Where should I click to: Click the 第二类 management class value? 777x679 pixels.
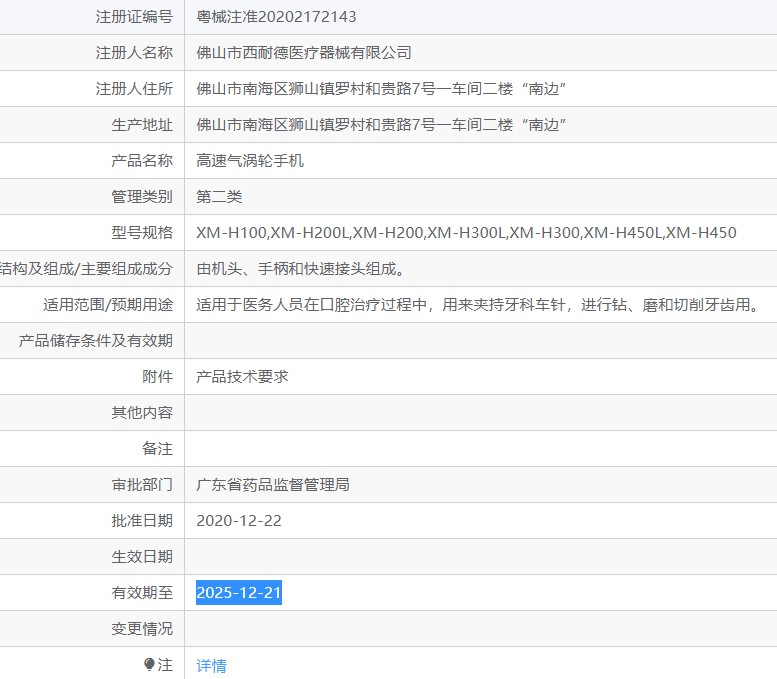click(x=219, y=197)
